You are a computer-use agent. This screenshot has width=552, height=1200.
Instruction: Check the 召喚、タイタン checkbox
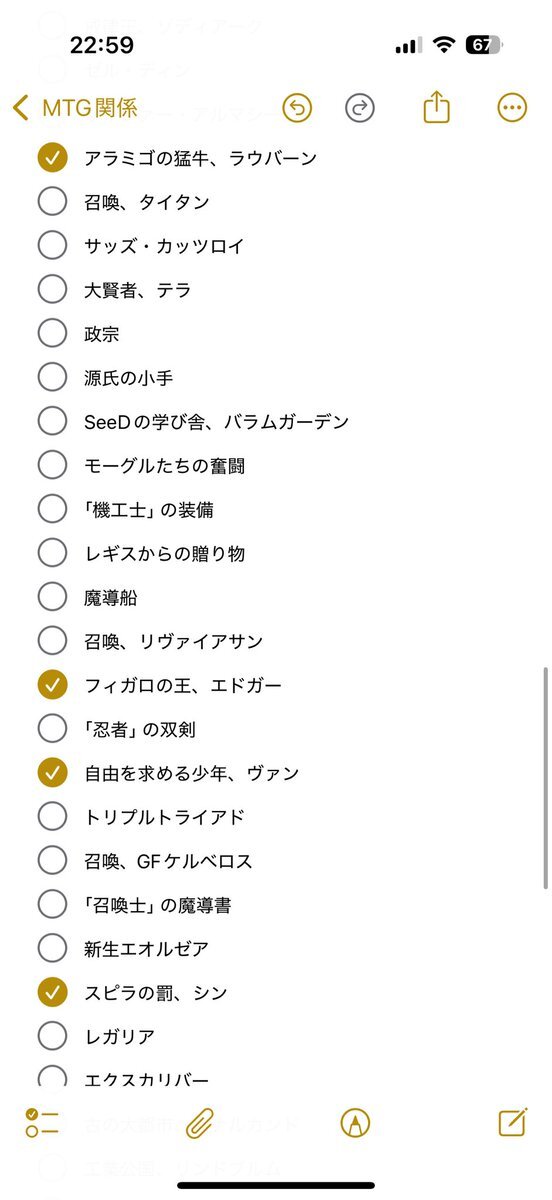point(52,202)
